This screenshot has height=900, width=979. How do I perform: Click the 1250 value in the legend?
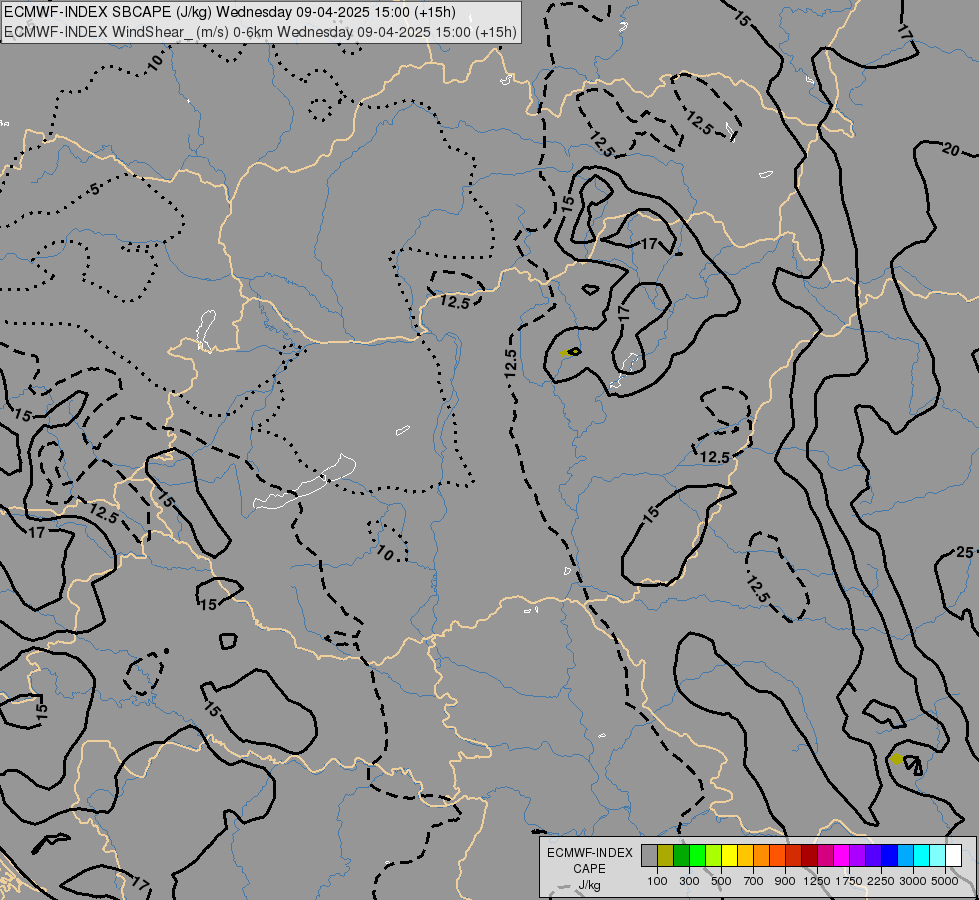[x=817, y=881]
